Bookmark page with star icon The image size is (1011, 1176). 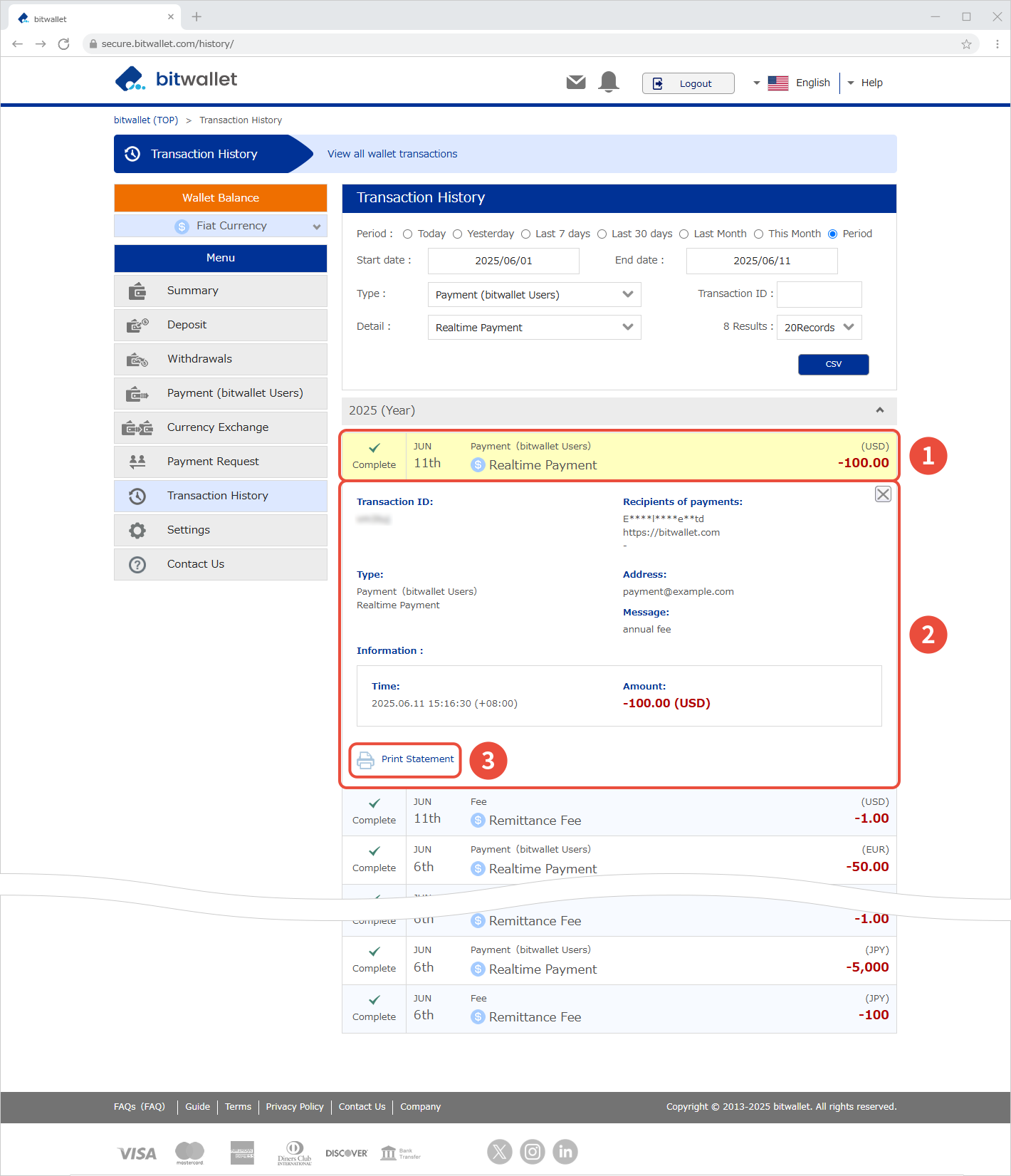coord(966,44)
